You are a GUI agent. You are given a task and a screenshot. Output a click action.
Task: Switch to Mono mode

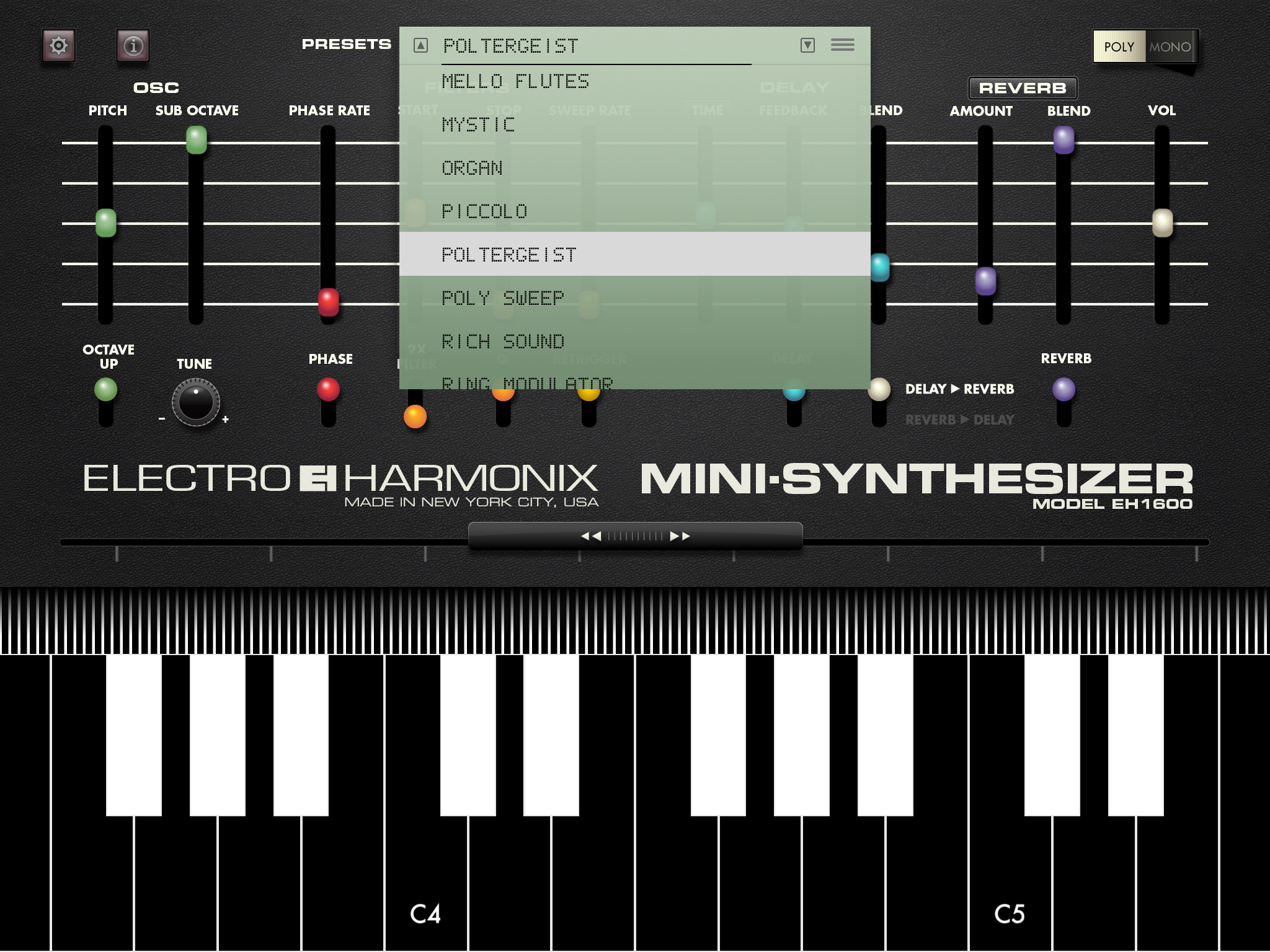(1170, 46)
